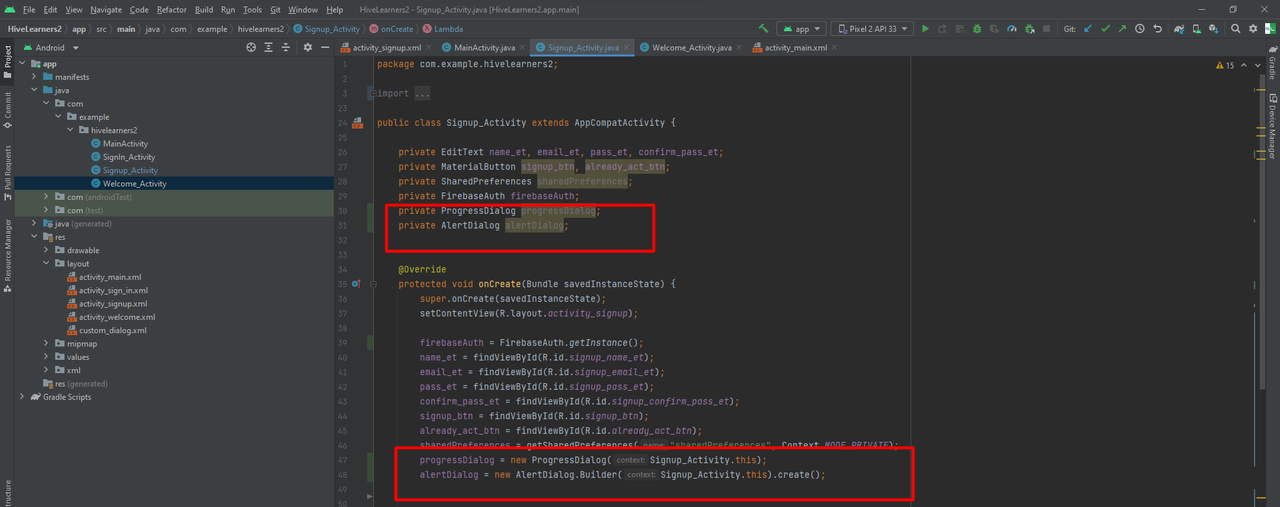The height and width of the screenshot is (507, 1280).
Task: Click the Git rollback undo arrow
Action: click(1157, 29)
